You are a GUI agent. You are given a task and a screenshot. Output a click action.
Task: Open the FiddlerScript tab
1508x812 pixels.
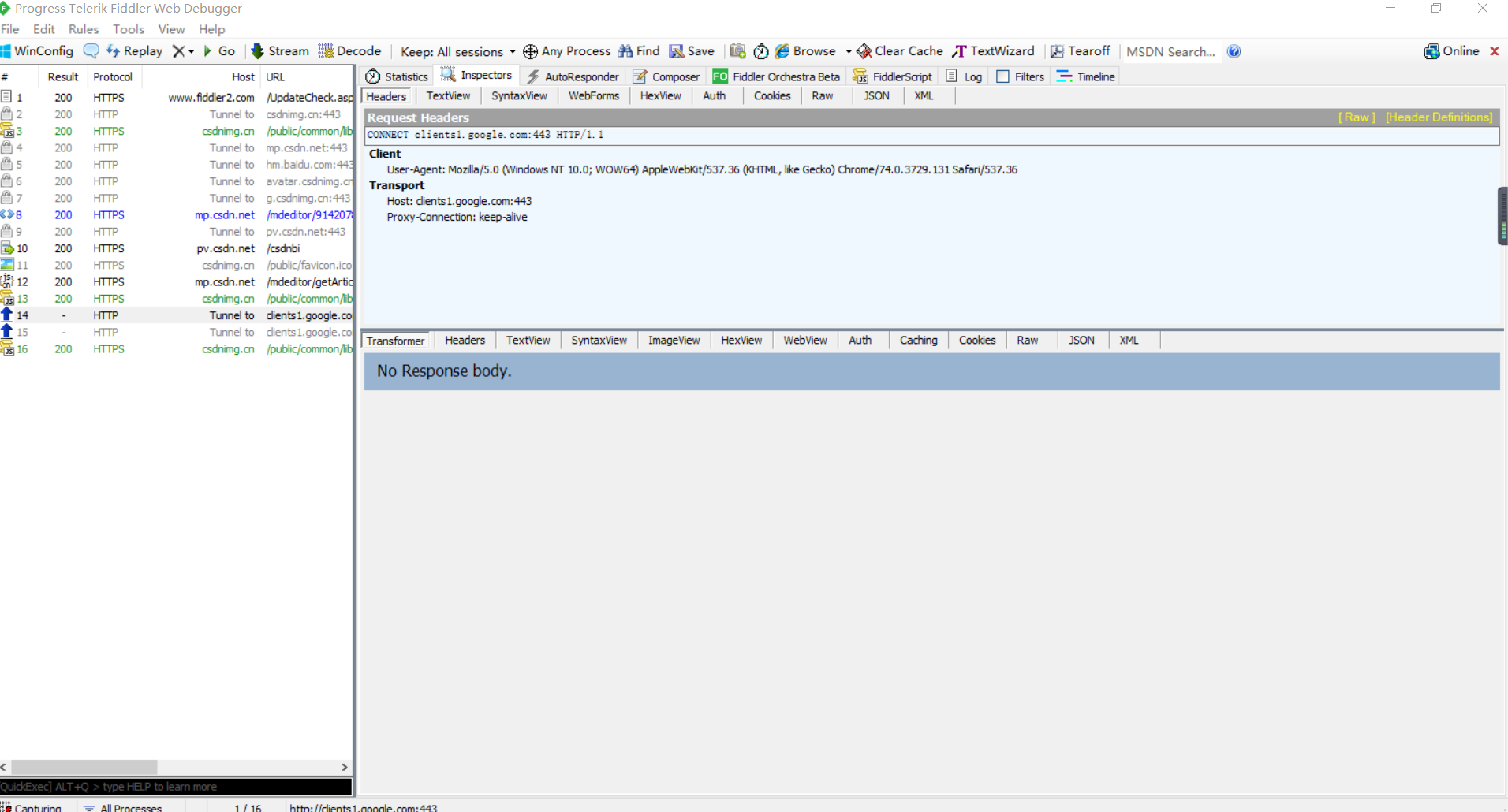[893, 76]
